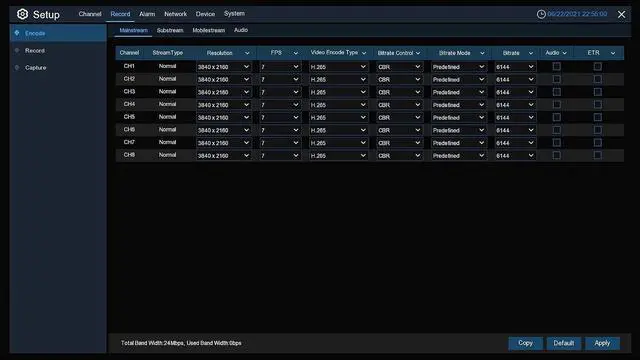Click the Setup gear icon
The image size is (640, 360).
pyautogui.click(x=22, y=14)
